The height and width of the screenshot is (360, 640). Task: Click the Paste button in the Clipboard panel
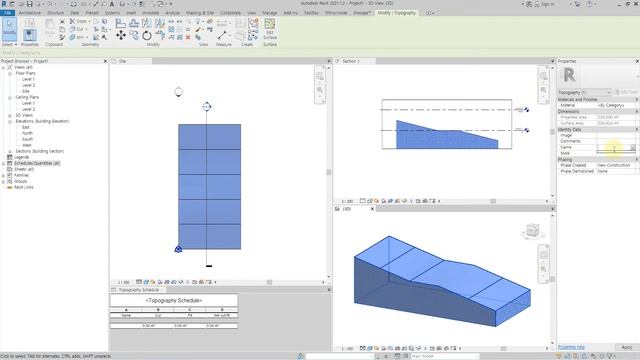[50, 28]
